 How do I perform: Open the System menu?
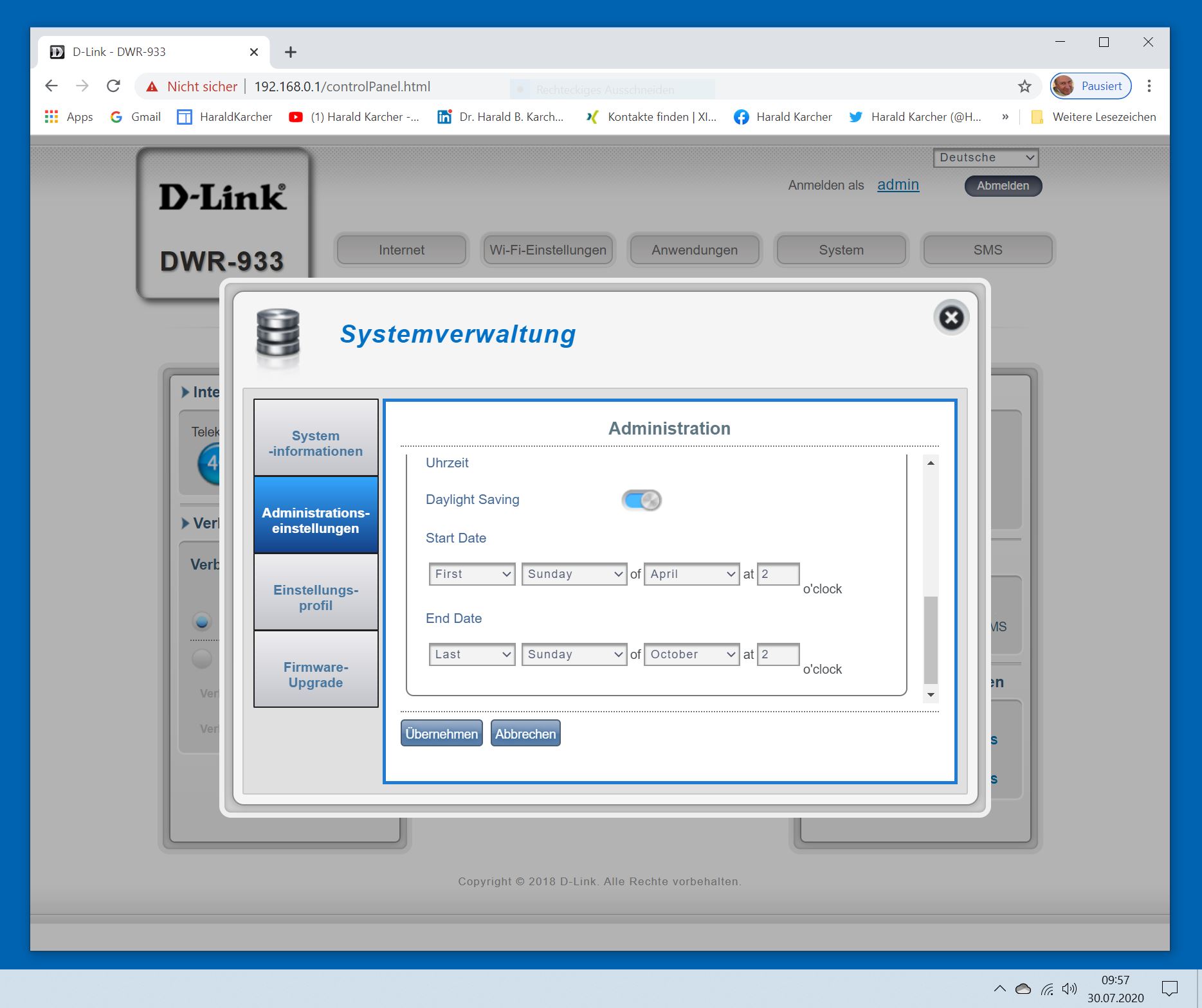click(x=841, y=250)
